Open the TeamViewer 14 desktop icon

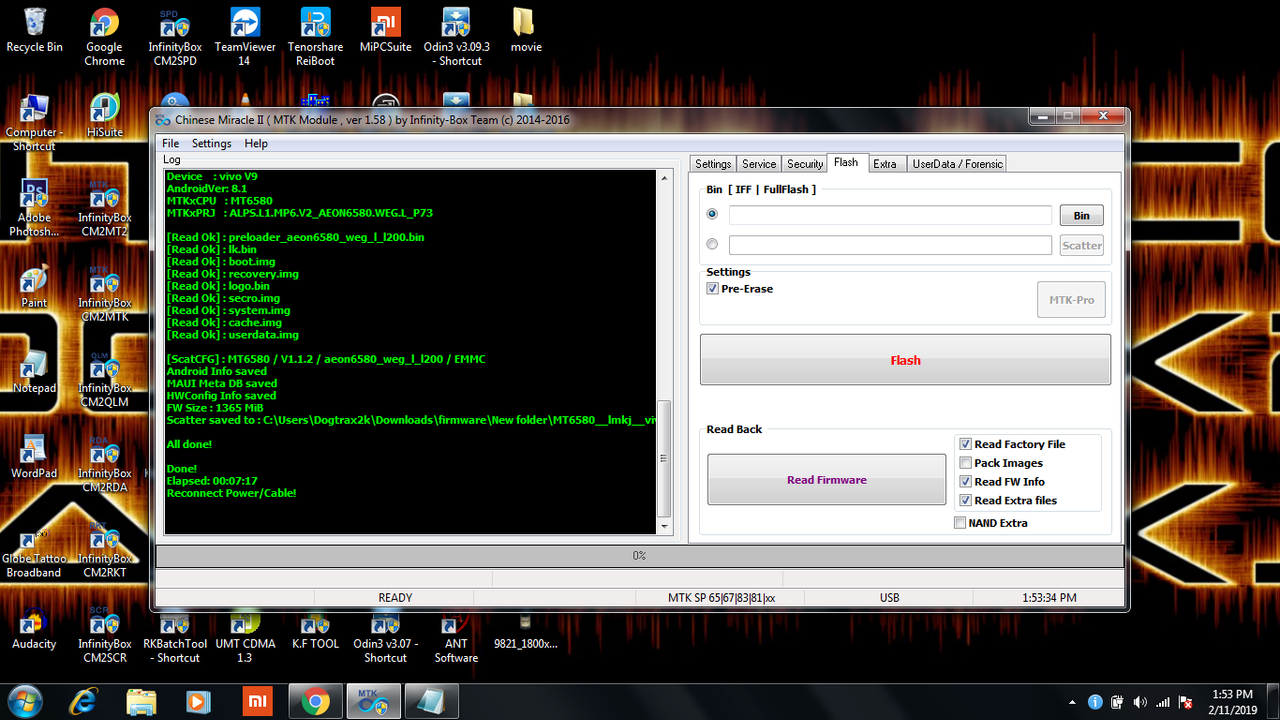pyautogui.click(x=245, y=38)
